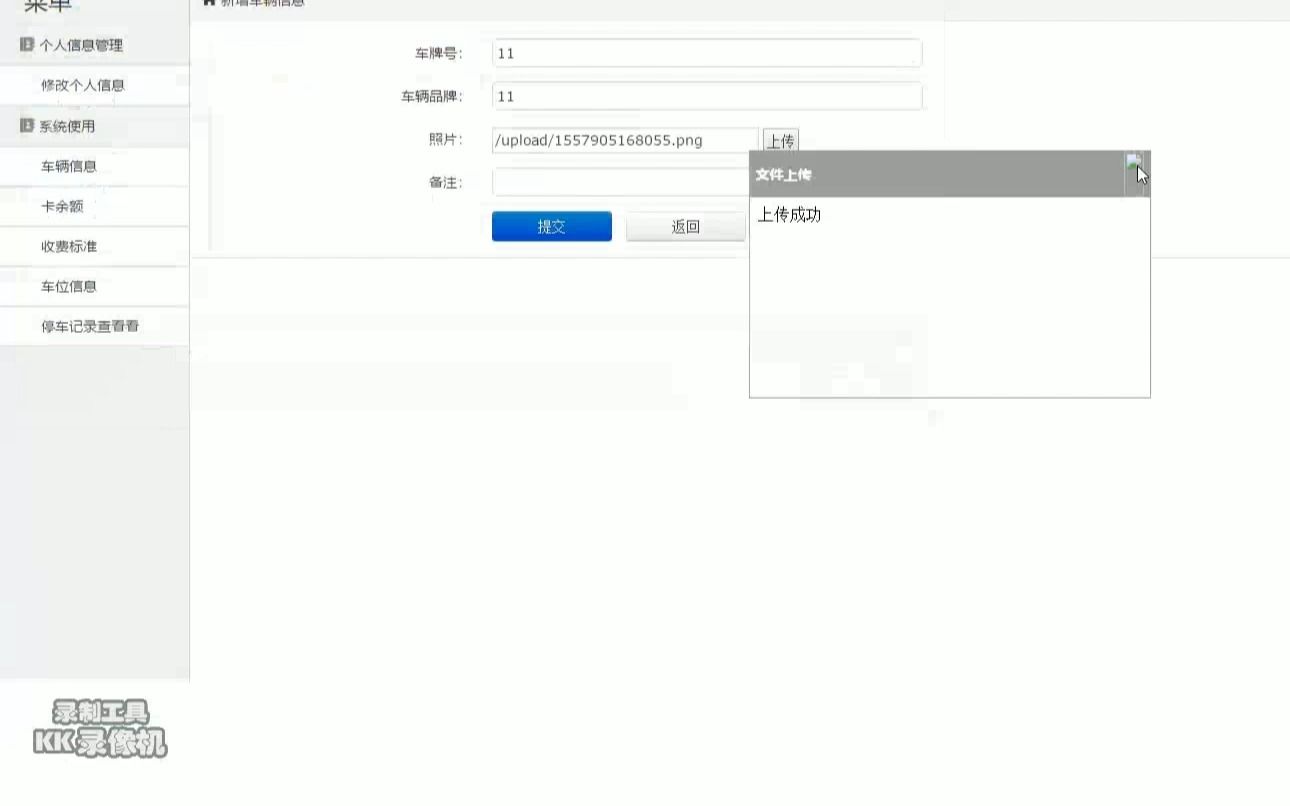The height and width of the screenshot is (806, 1290).
Task: Click the 返回 button
Action: pos(686,227)
